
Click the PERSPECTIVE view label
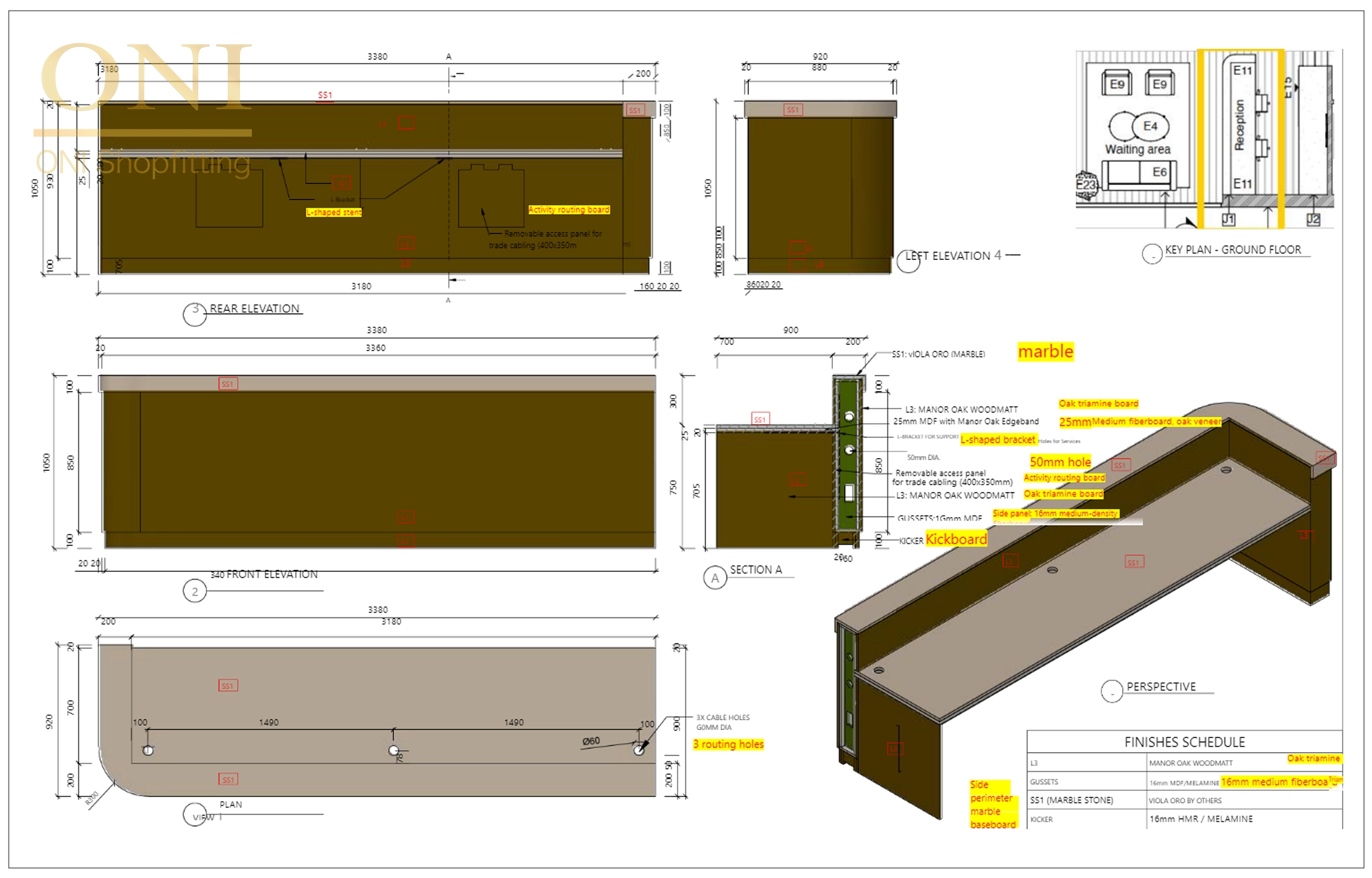tap(1161, 686)
